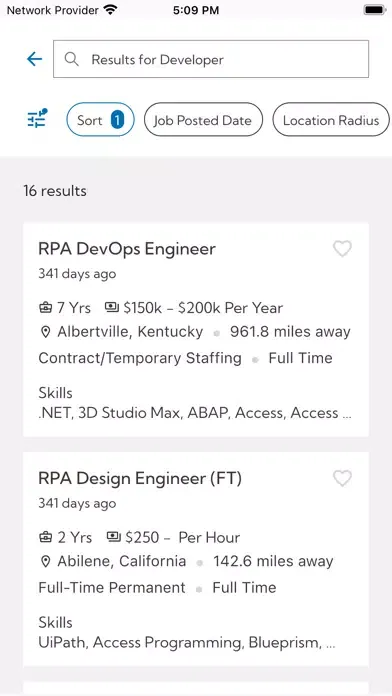The image size is (392, 696).
Task: Tap location pin beside Abilene, California
Action: tap(45, 562)
